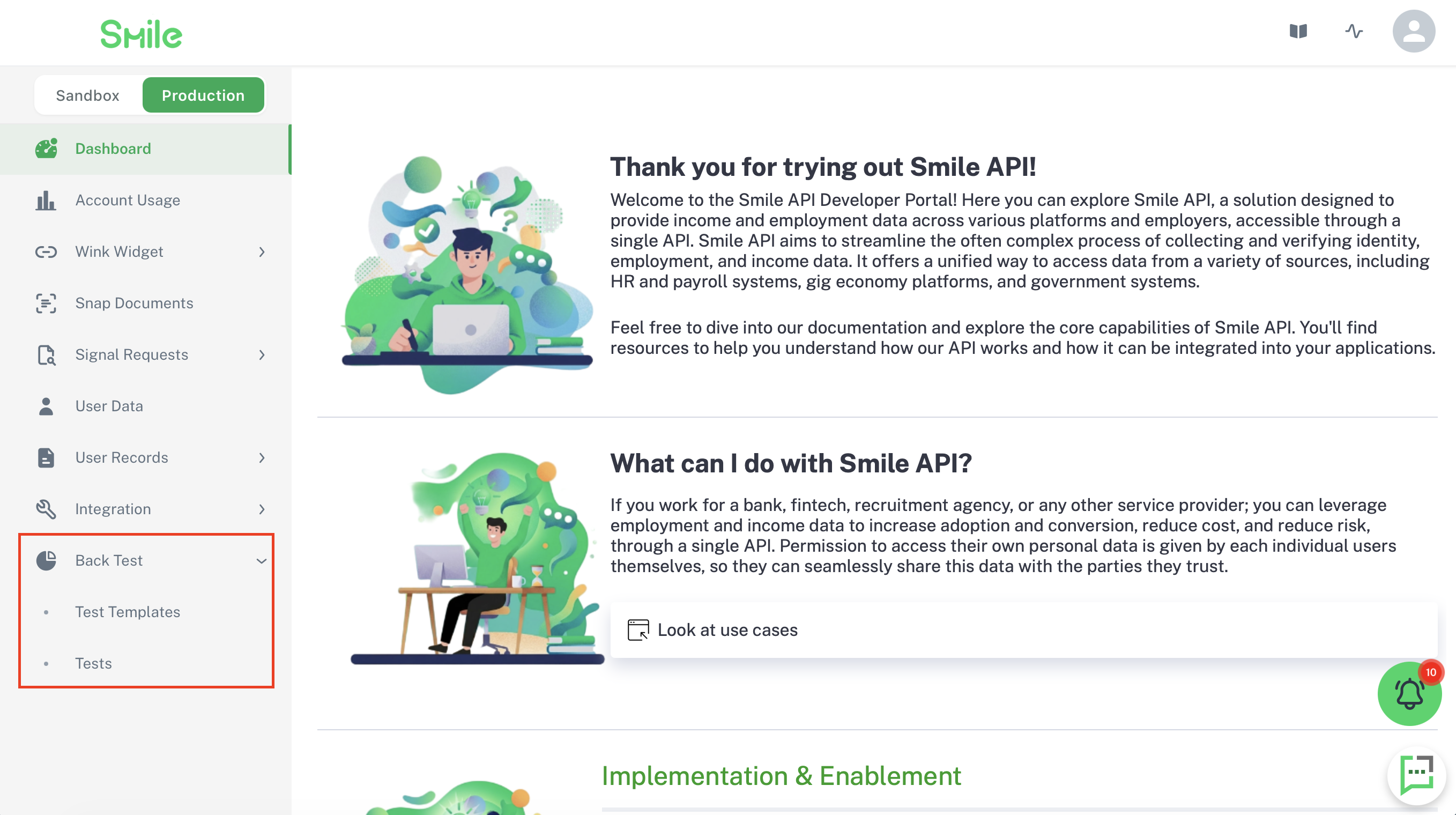This screenshot has width=1456, height=815.
Task: Click the Look at use cases button
Action: point(1023,629)
